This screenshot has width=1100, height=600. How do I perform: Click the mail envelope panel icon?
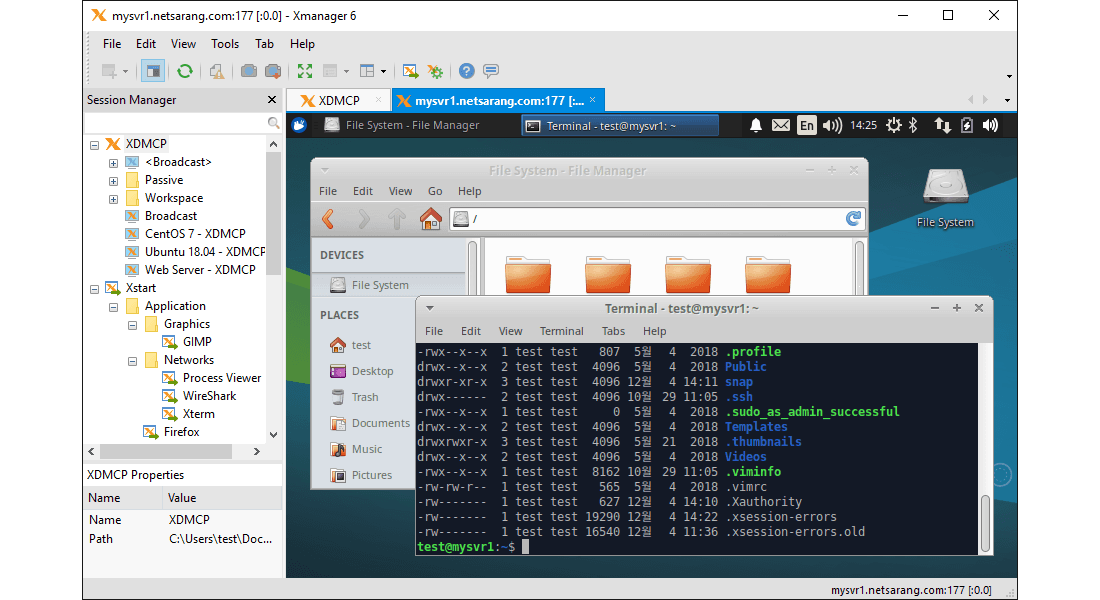[x=781, y=126]
